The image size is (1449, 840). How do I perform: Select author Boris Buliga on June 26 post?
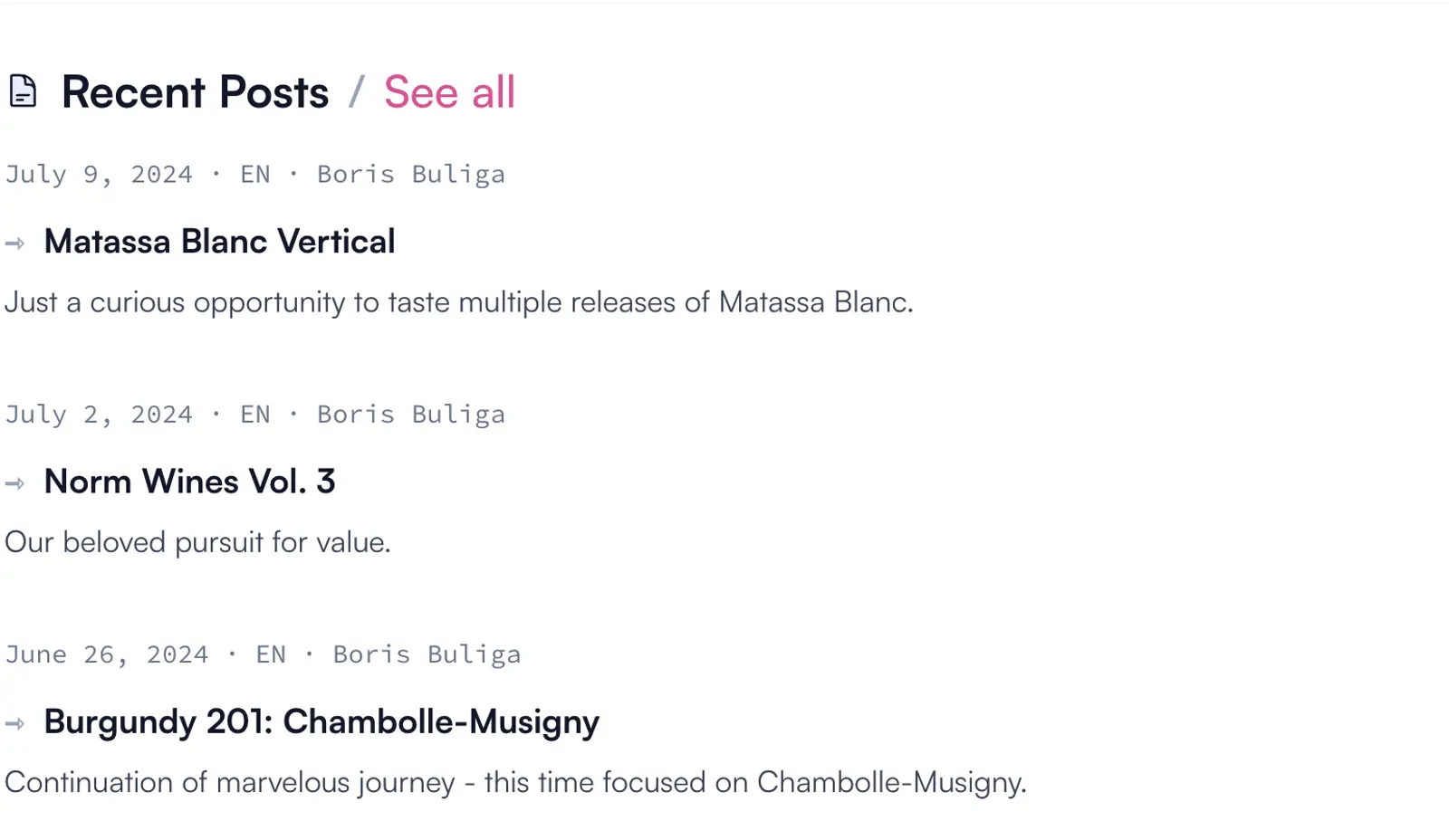click(427, 654)
